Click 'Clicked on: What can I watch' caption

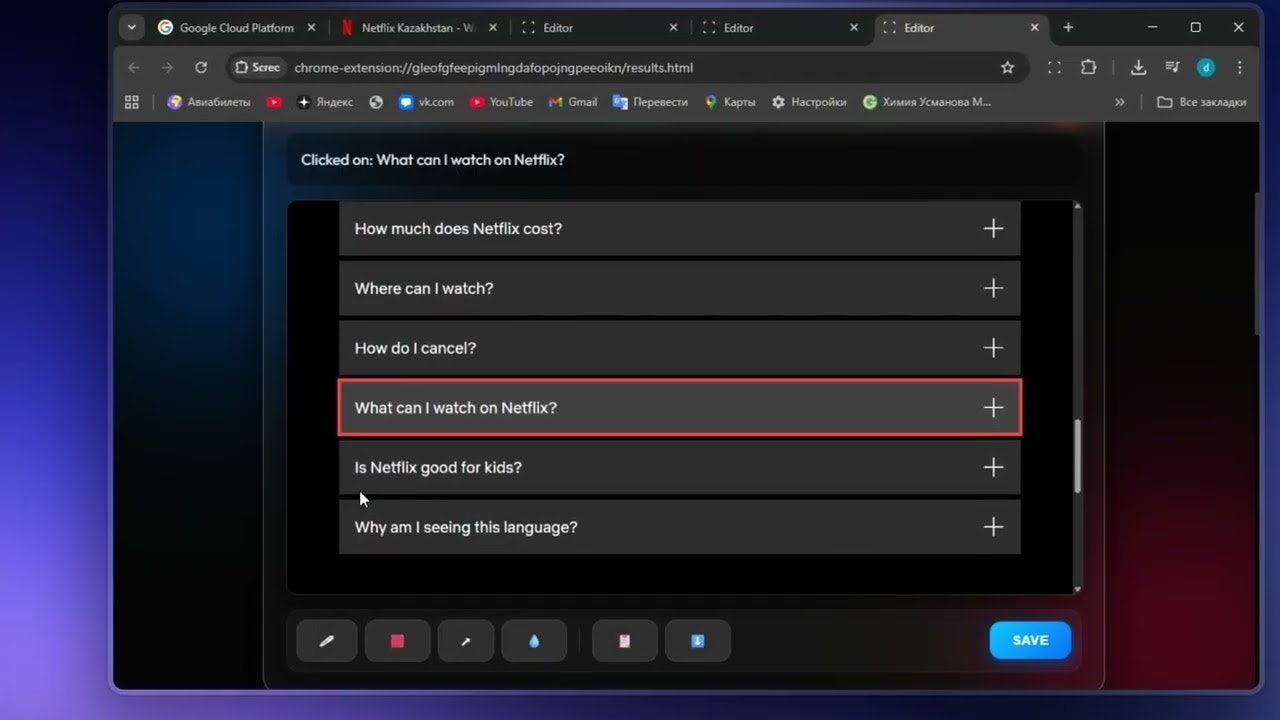pos(433,160)
